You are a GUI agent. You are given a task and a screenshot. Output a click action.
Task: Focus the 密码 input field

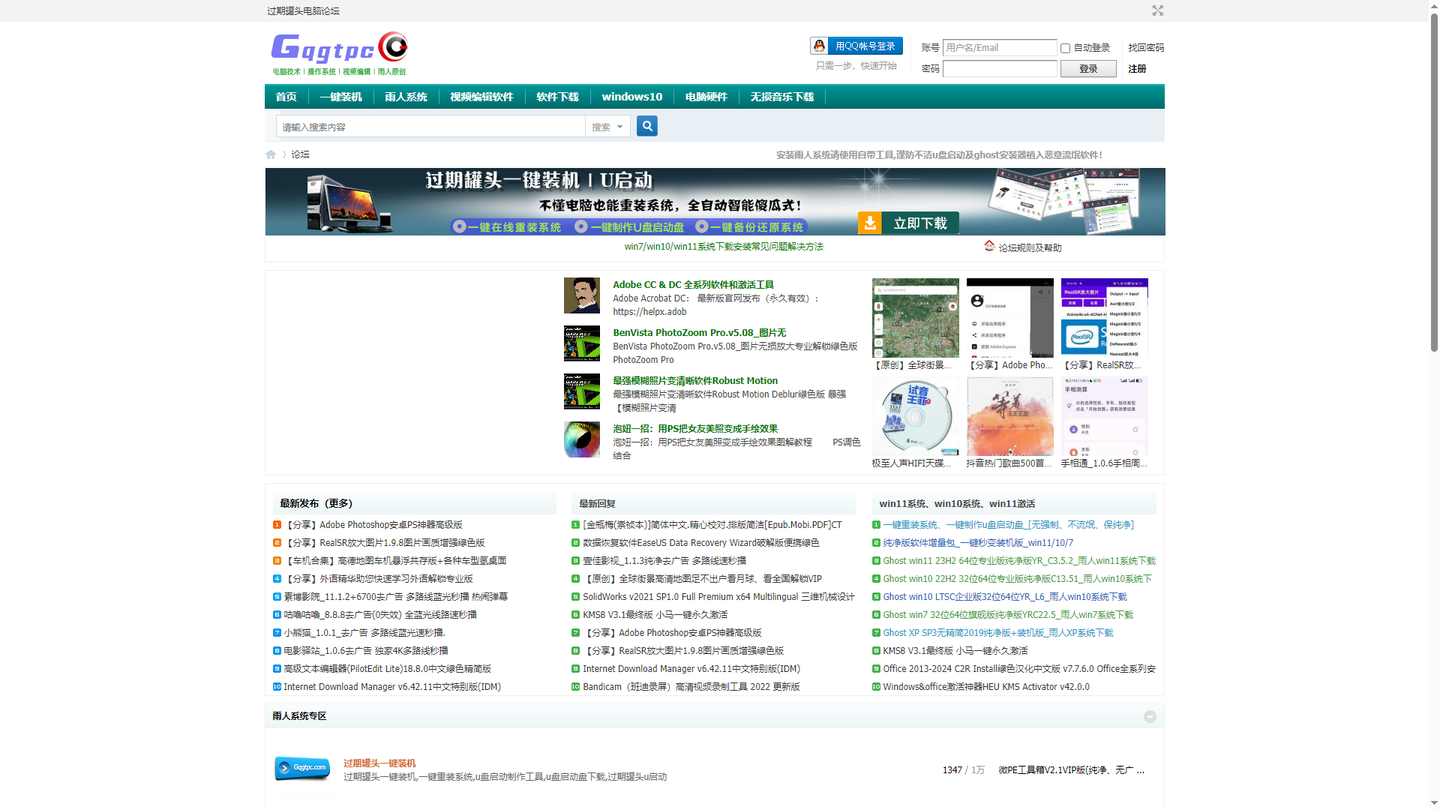(x=1000, y=69)
